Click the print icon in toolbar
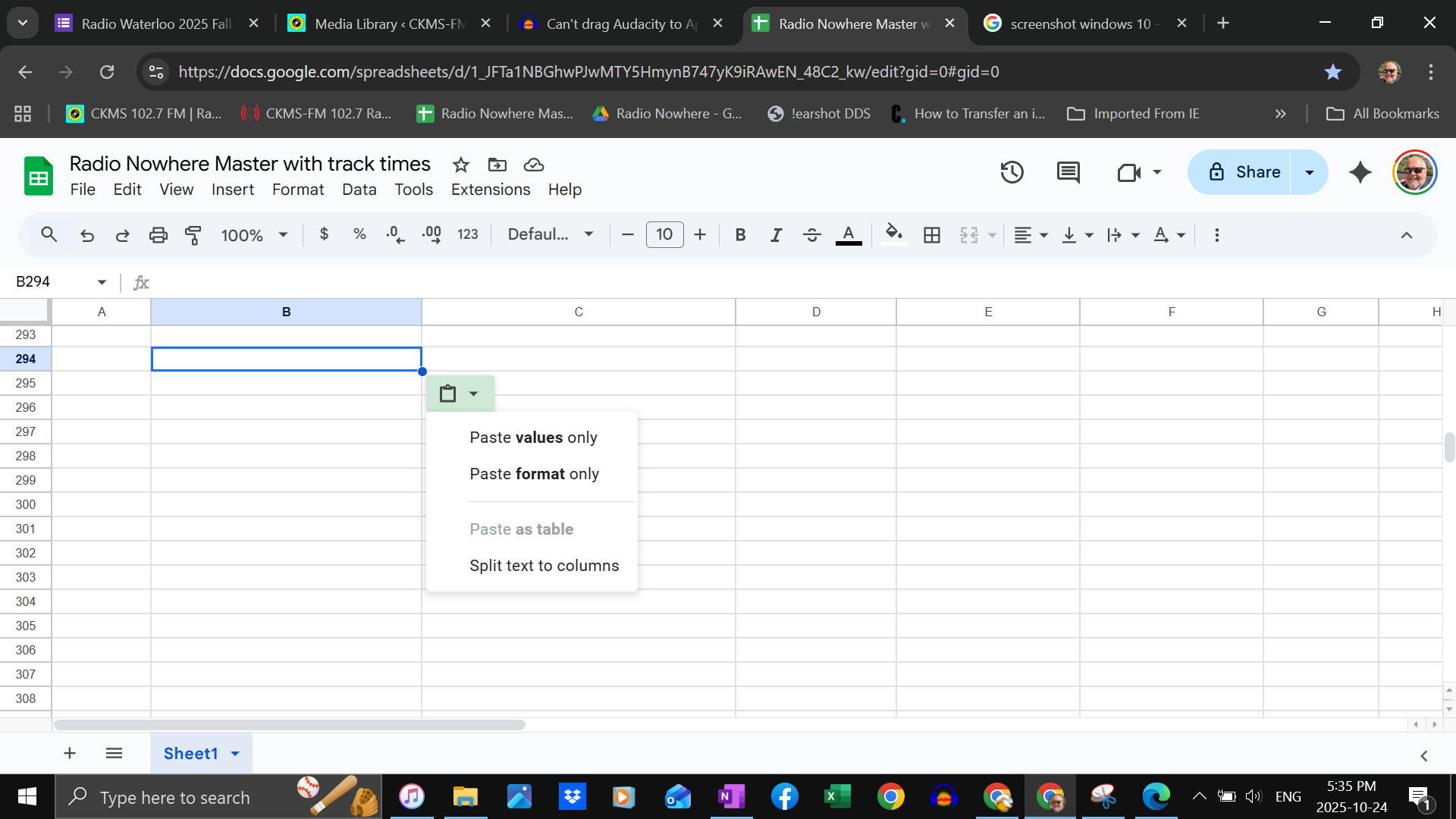This screenshot has height=819, width=1456. pos(158,235)
